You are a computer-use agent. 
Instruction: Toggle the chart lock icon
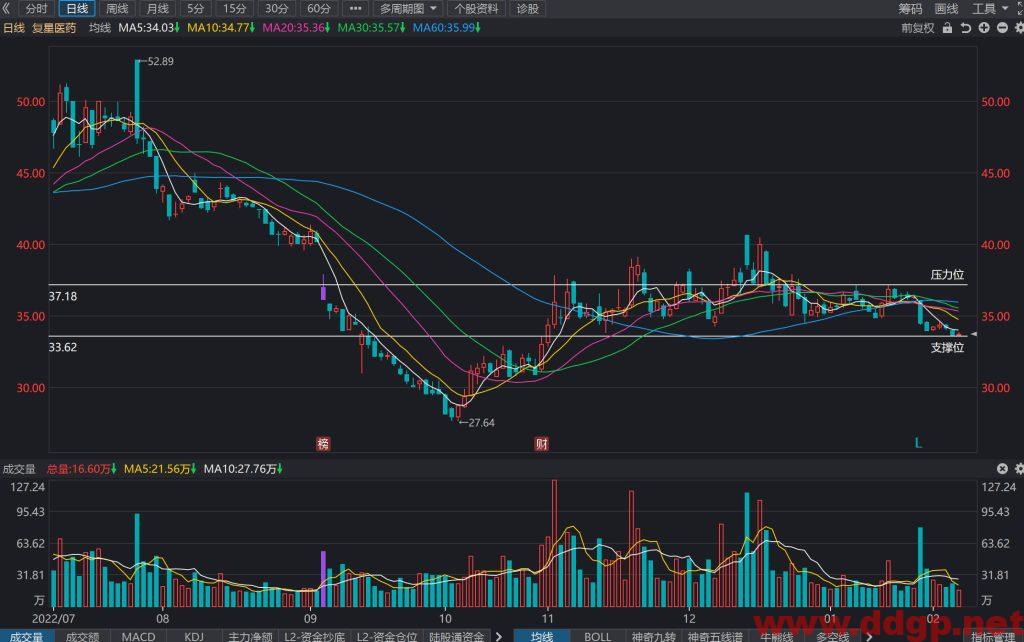coord(947,28)
